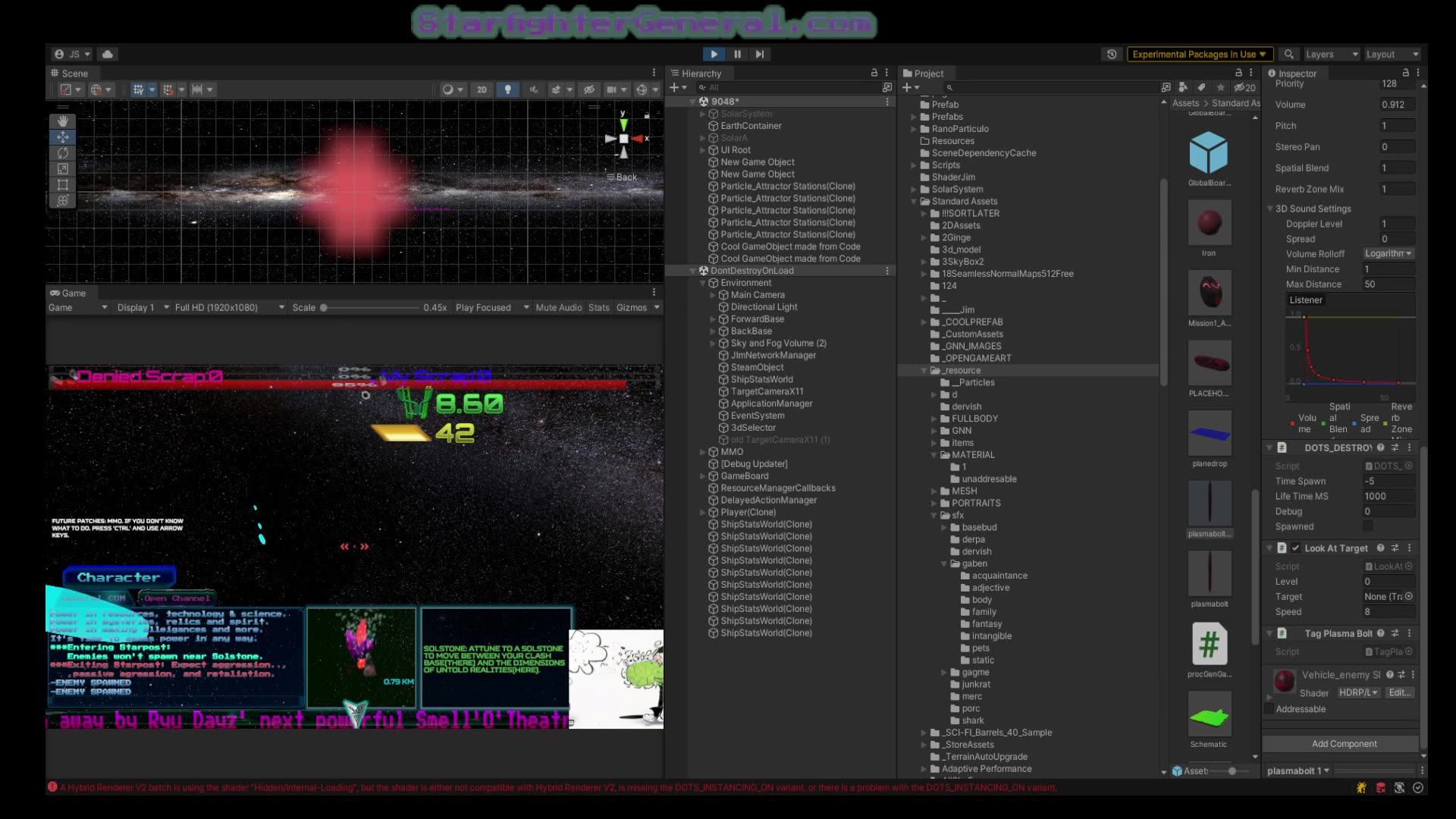The image size is (1456, 819).
Task: Select the GlobalBoar cube prefab thumbnail
Action: 1209,153
